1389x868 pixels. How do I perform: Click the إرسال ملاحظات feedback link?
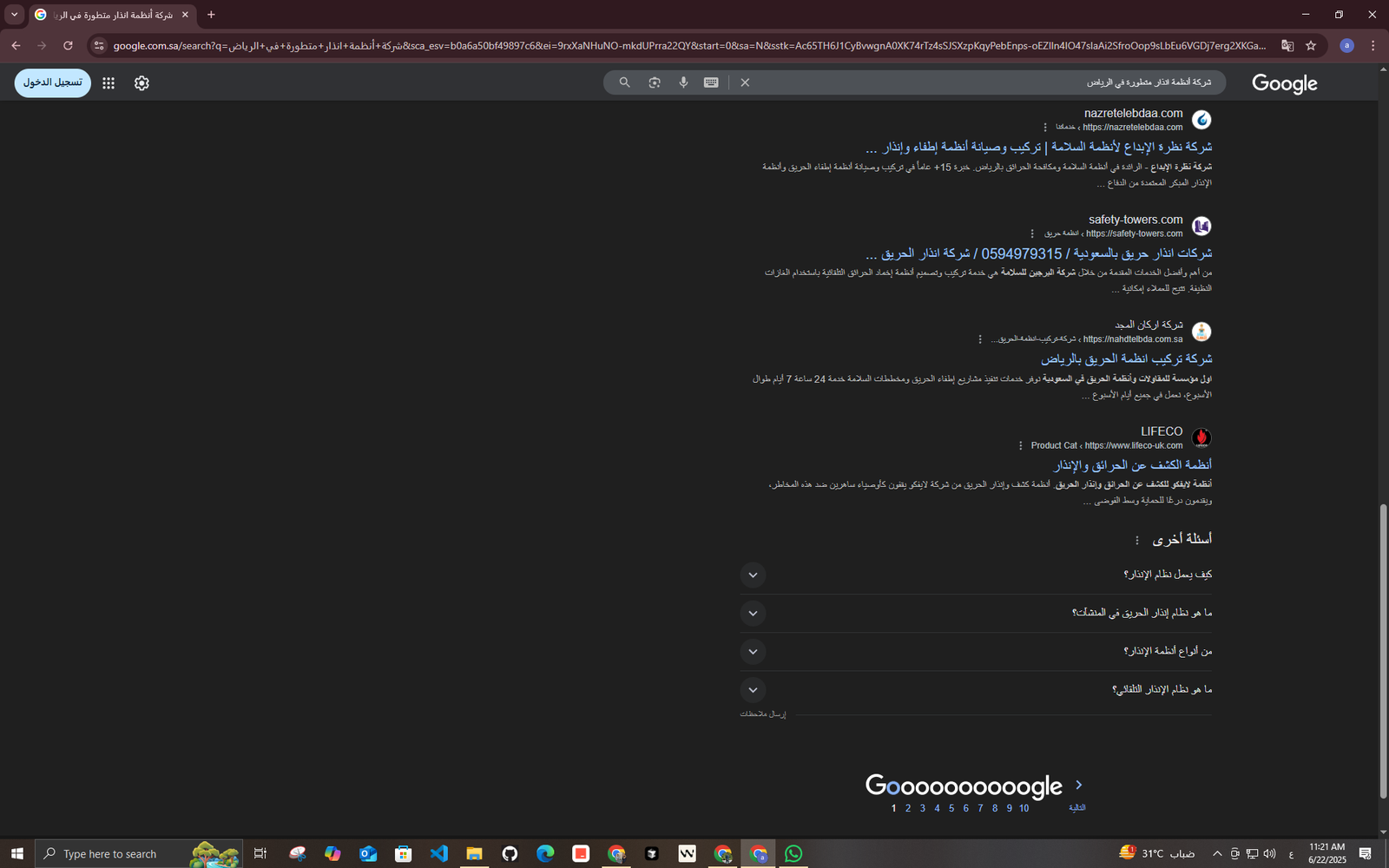click(x=762, y=714)
